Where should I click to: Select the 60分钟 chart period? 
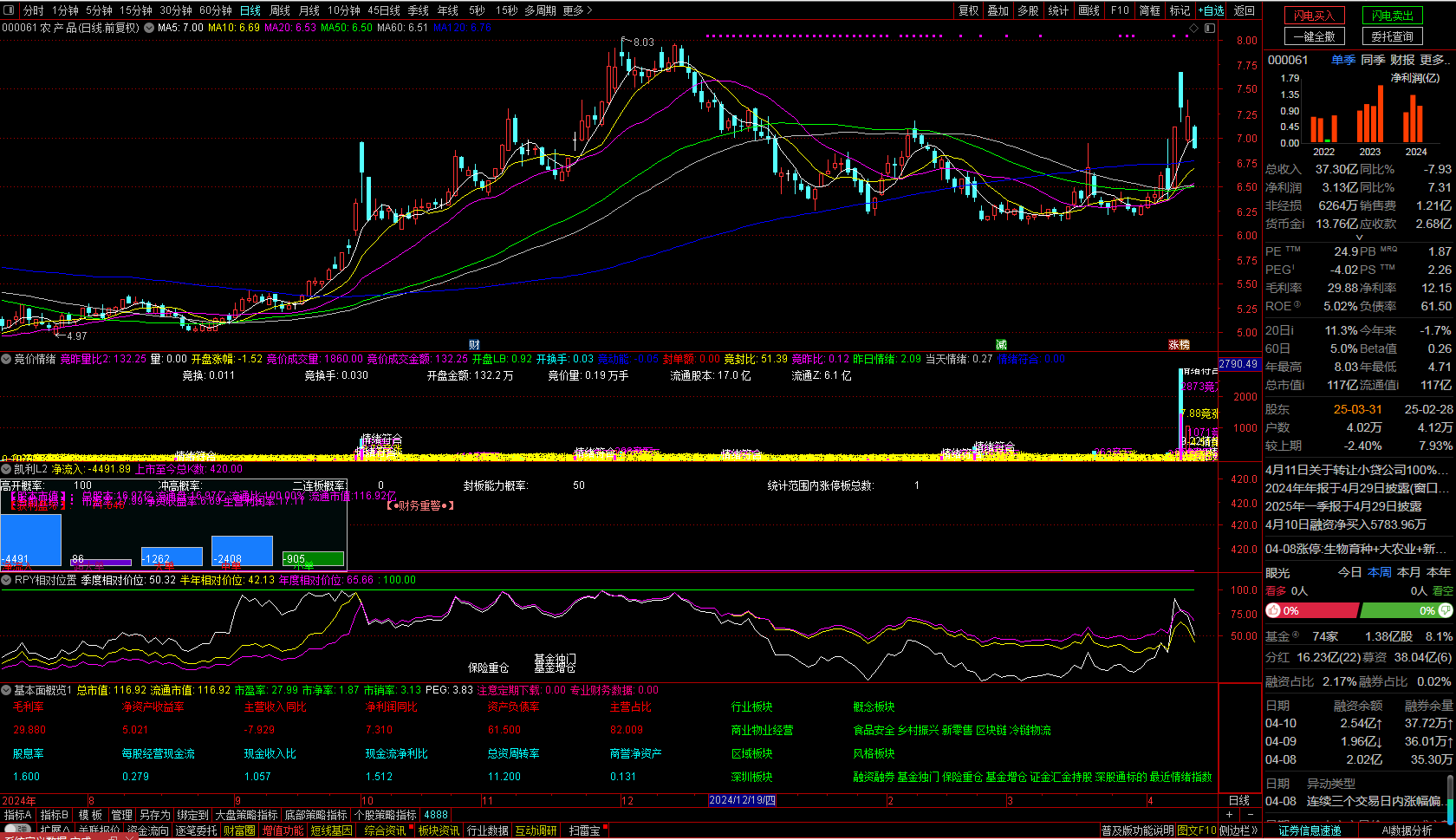pyautogui.click(x=215, y=10)
